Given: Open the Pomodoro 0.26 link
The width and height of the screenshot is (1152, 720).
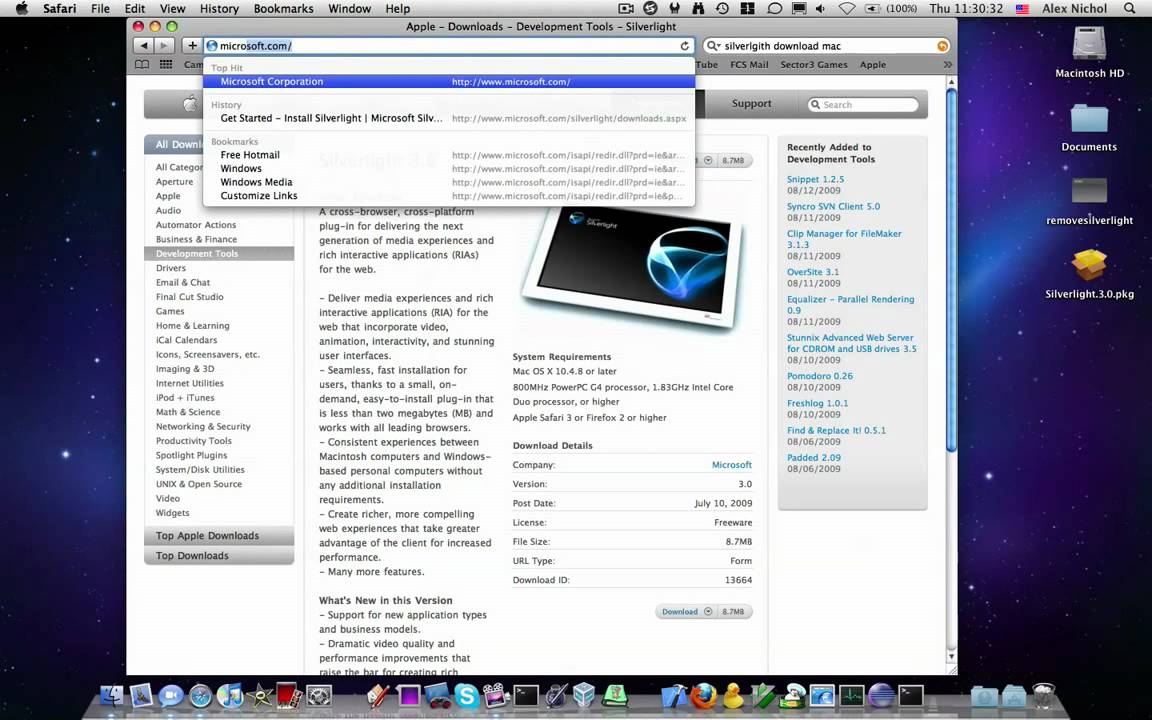Looking at the screenshot, I should (820, 375).
